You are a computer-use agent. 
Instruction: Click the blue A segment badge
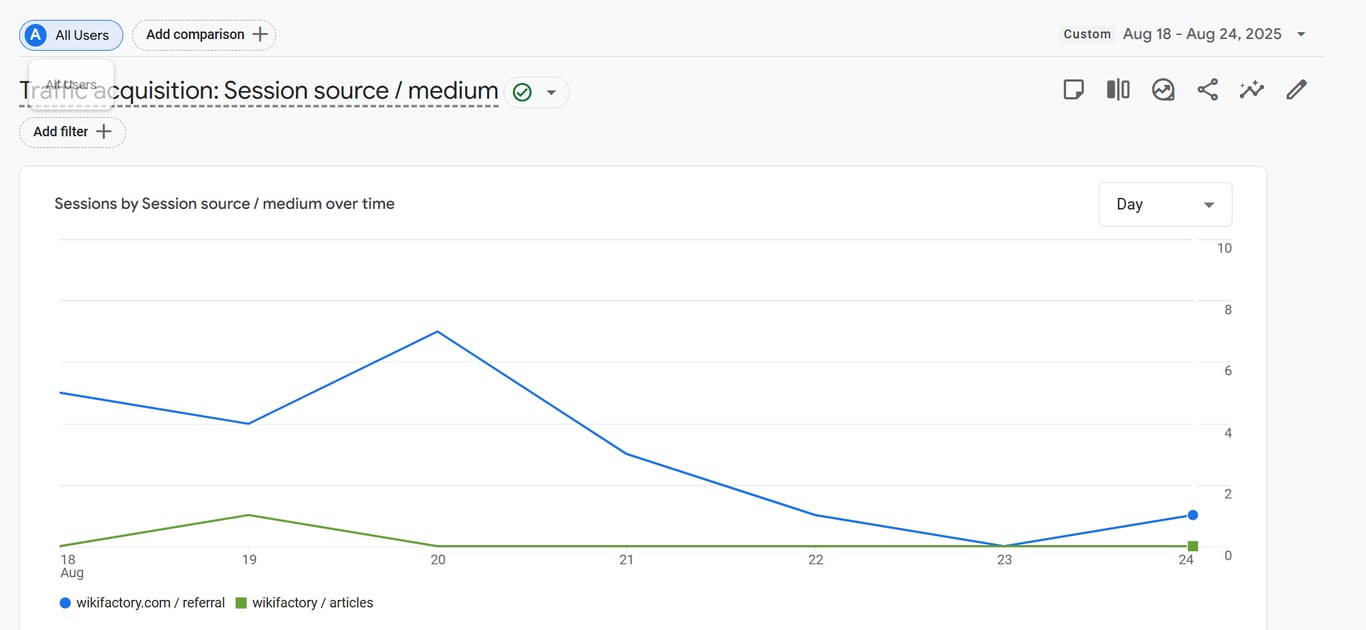(x=36, y=35)
